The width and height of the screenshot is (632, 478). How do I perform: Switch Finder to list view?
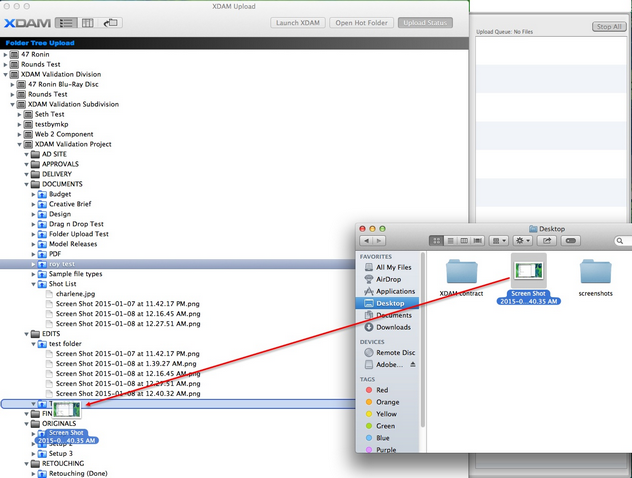(x=450, y=241)
